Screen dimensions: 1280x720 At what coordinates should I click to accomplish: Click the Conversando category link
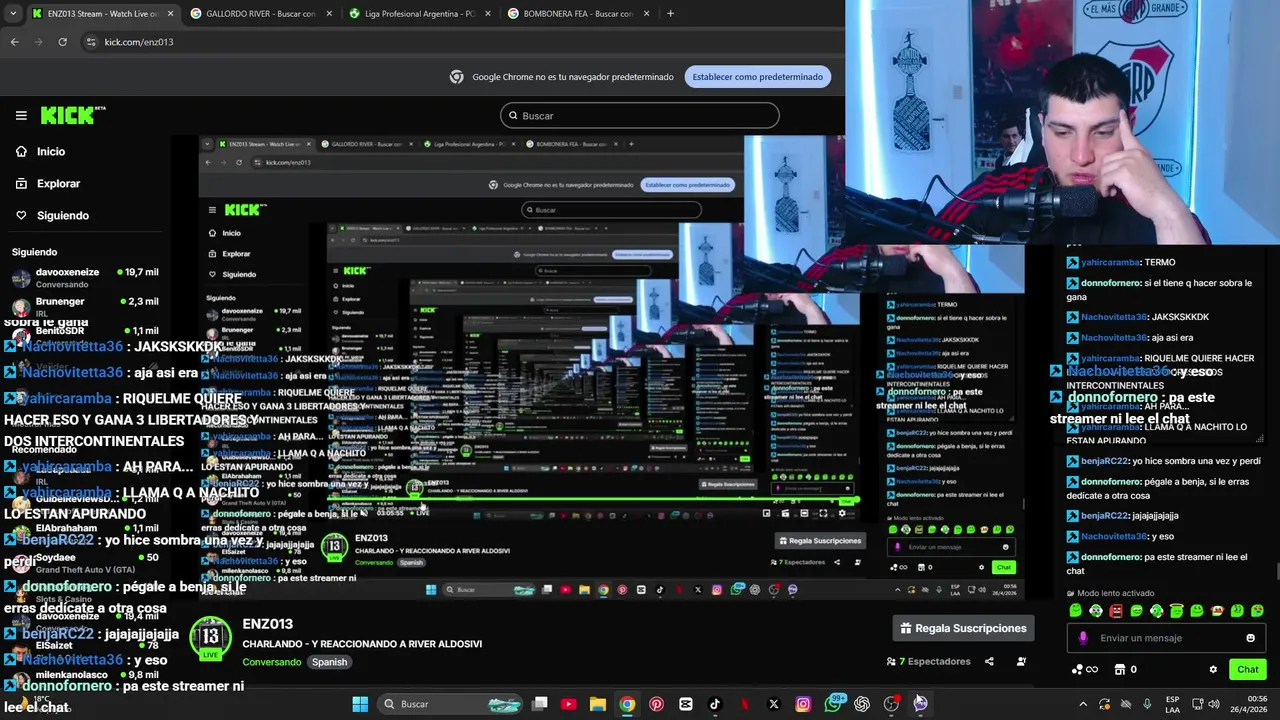[271, 662]
